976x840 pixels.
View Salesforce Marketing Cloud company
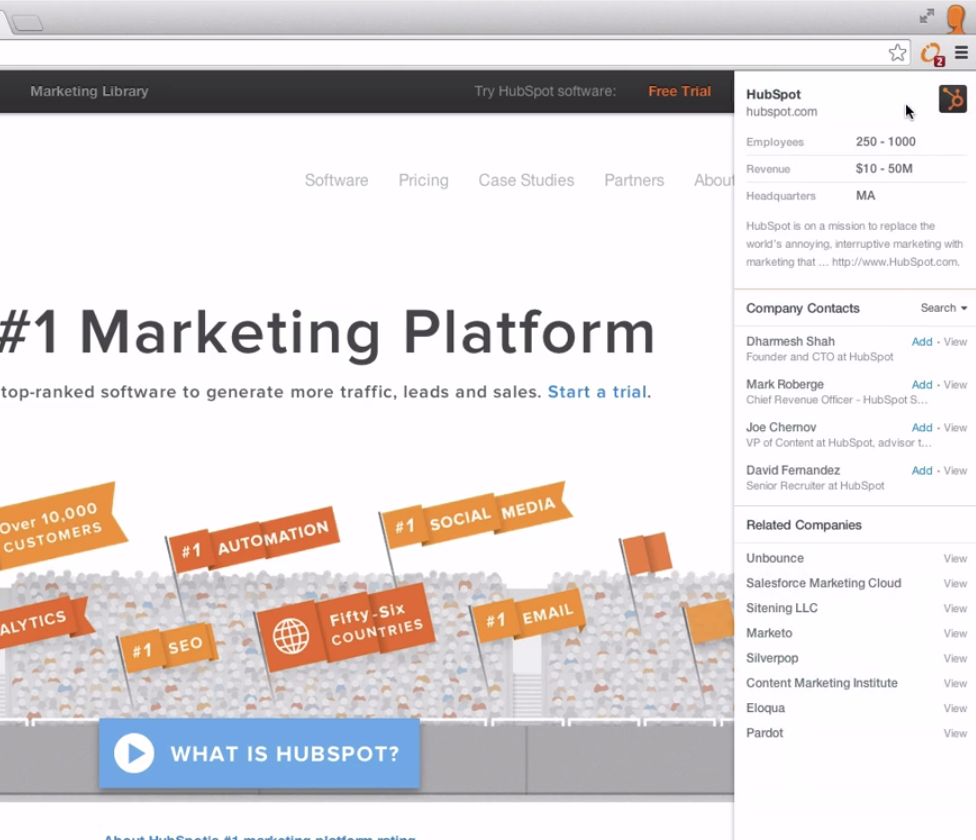tap(955, 584)
